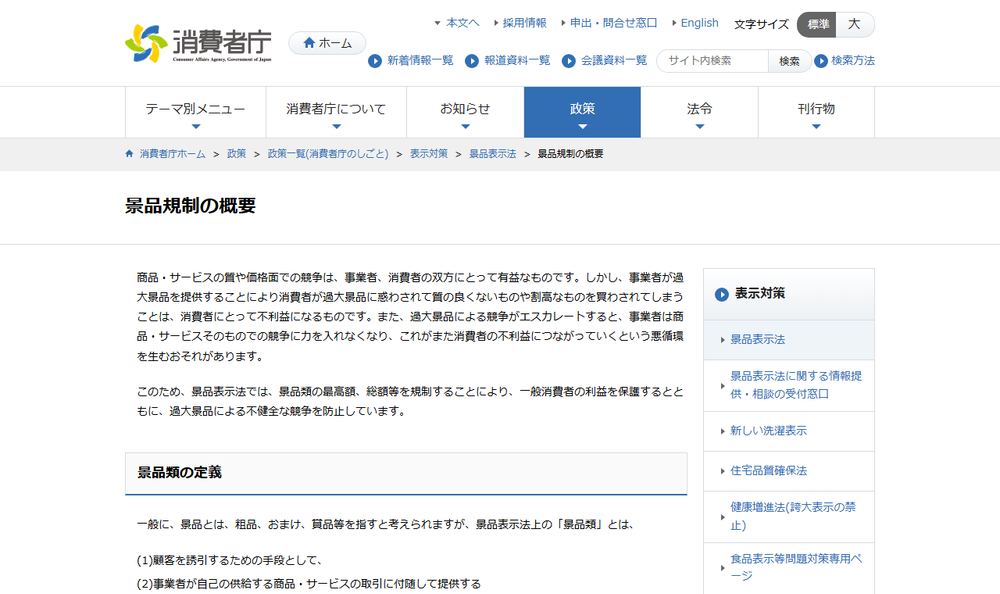This screenshot has height=594, width=1000.
Task: Focus the サイト内検索 search field
Action: pyautogui.click(x=712, y=61)
